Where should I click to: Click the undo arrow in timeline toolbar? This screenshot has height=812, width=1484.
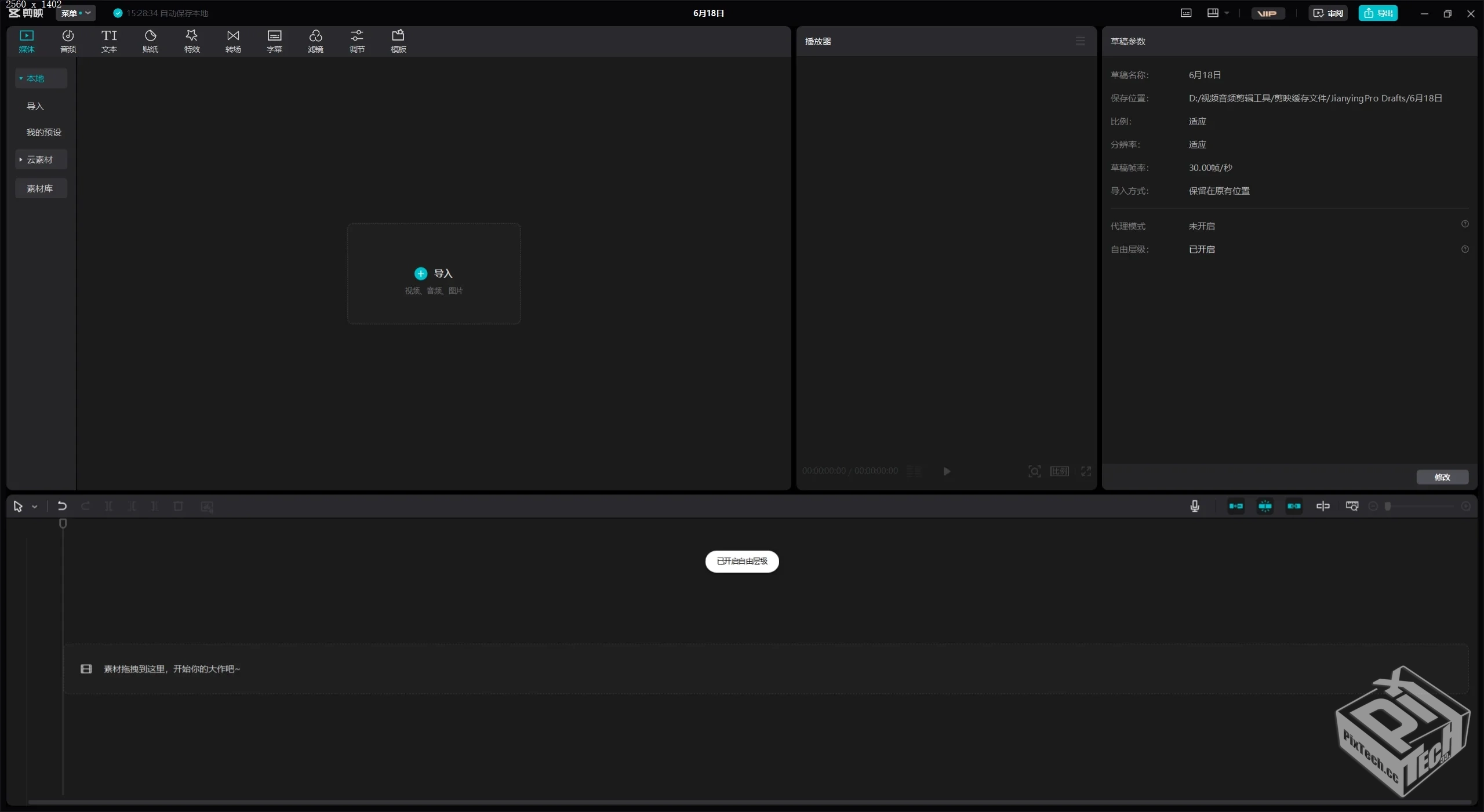click(62, 506)
